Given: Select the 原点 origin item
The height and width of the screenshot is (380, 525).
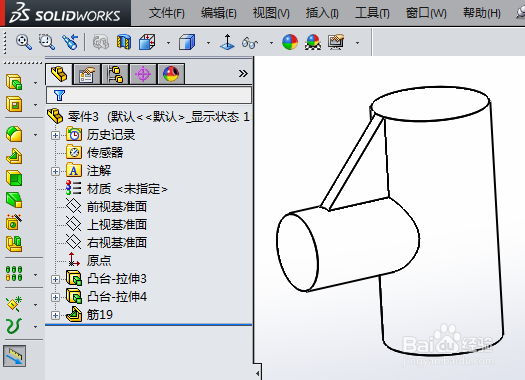Looking at the screenshot, I should pos(89,260).
